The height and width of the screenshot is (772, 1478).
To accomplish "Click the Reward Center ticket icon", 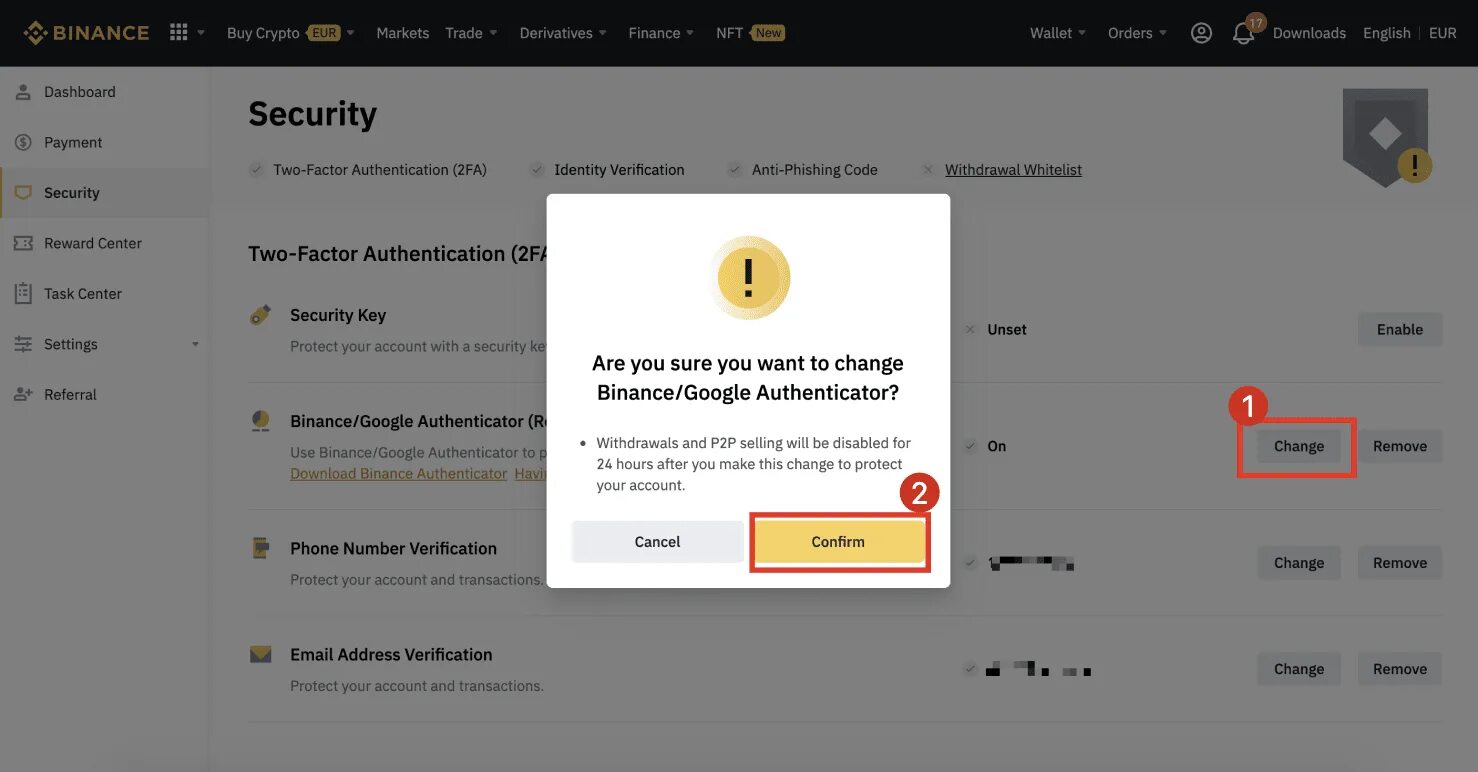I will tap(23, 243).
